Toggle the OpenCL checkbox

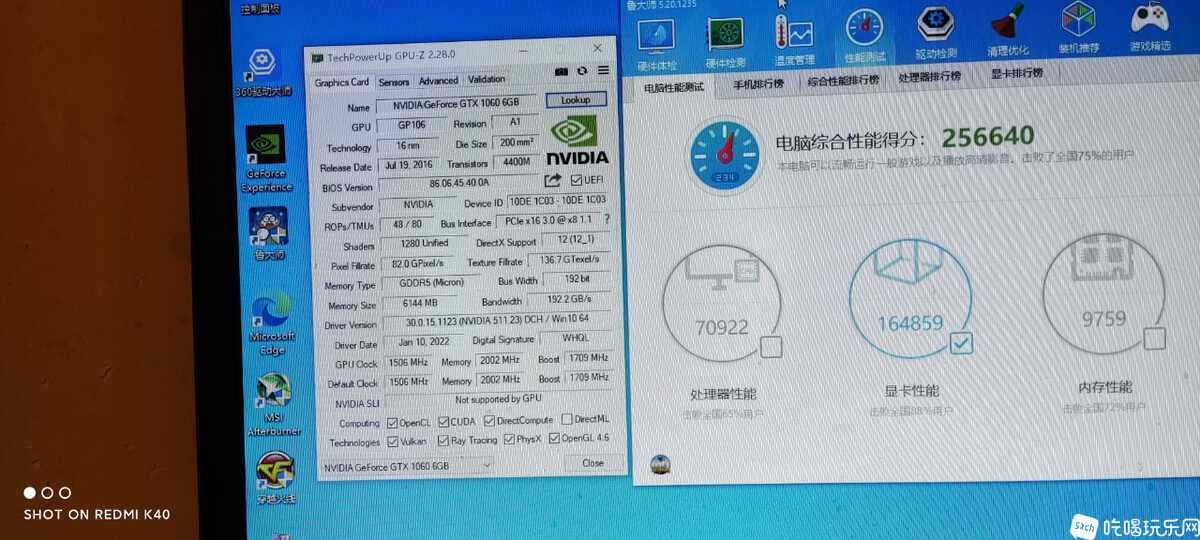coord(392,422)
